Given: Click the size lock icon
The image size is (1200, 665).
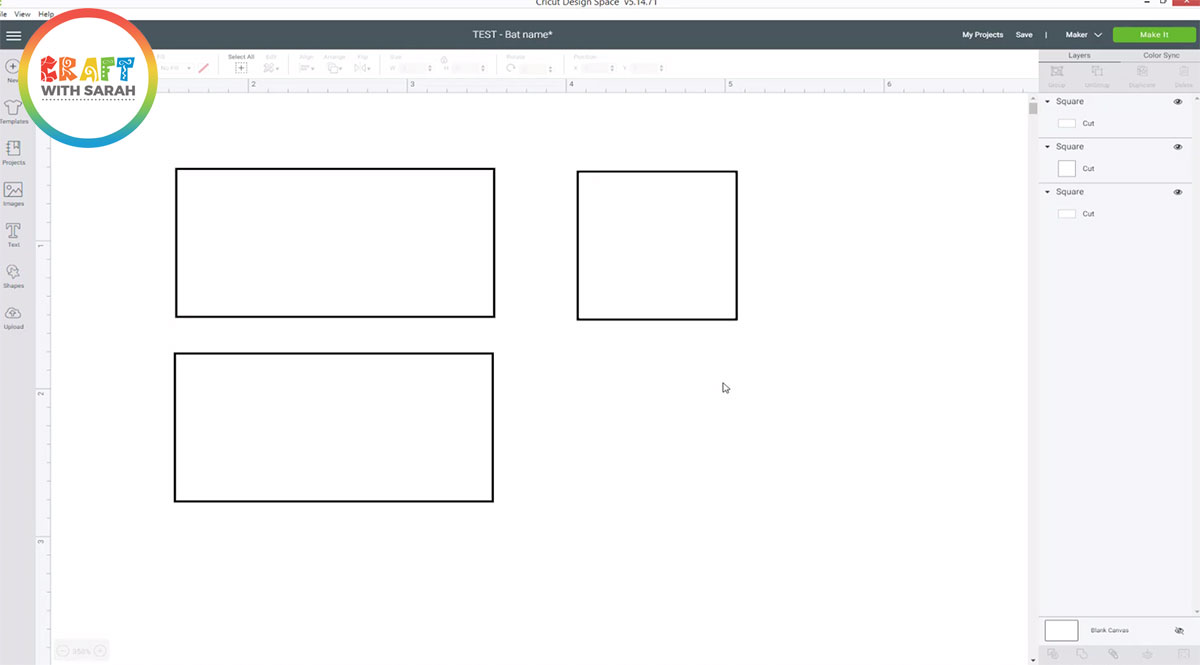Looking at the screenshot, I should pos(444,59).
